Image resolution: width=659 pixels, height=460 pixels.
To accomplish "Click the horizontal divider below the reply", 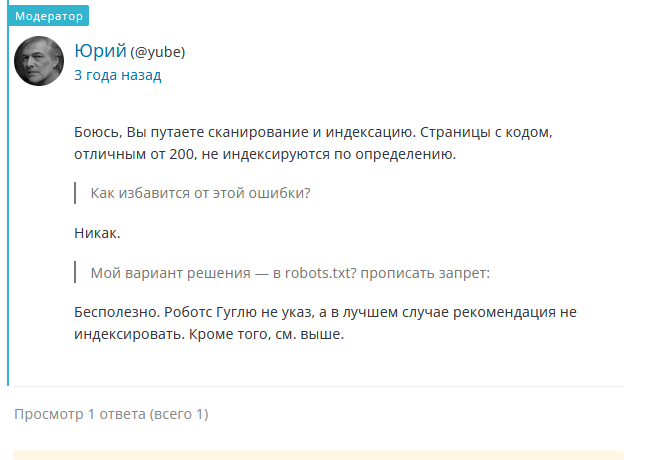I will [318, 386].
